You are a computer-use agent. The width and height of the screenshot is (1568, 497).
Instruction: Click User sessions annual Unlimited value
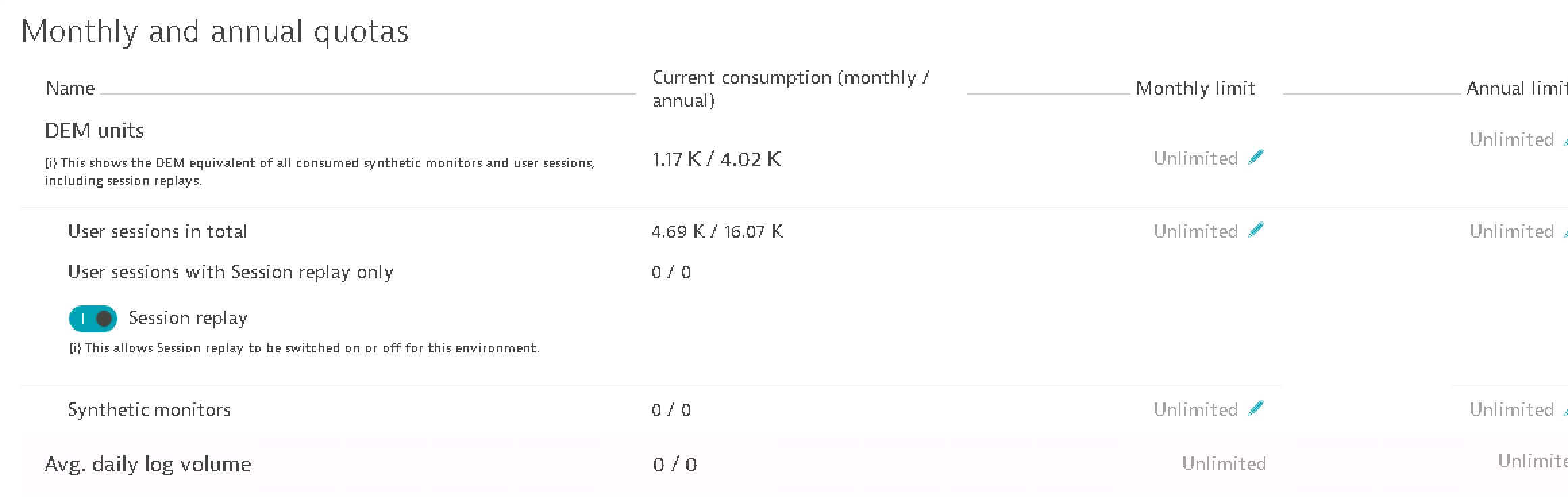click(x=1511, y=232)
